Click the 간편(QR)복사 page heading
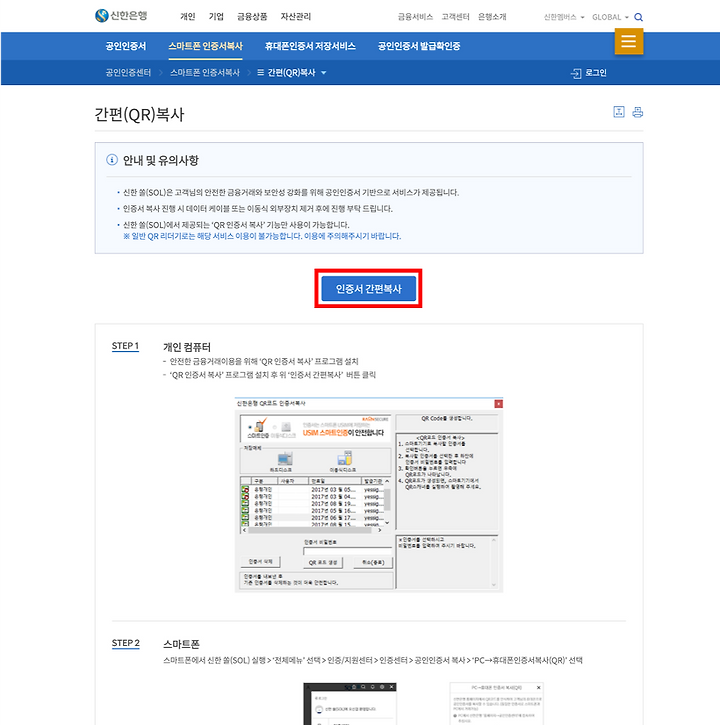This screenshot has height=725, width=720. (139, 114)
